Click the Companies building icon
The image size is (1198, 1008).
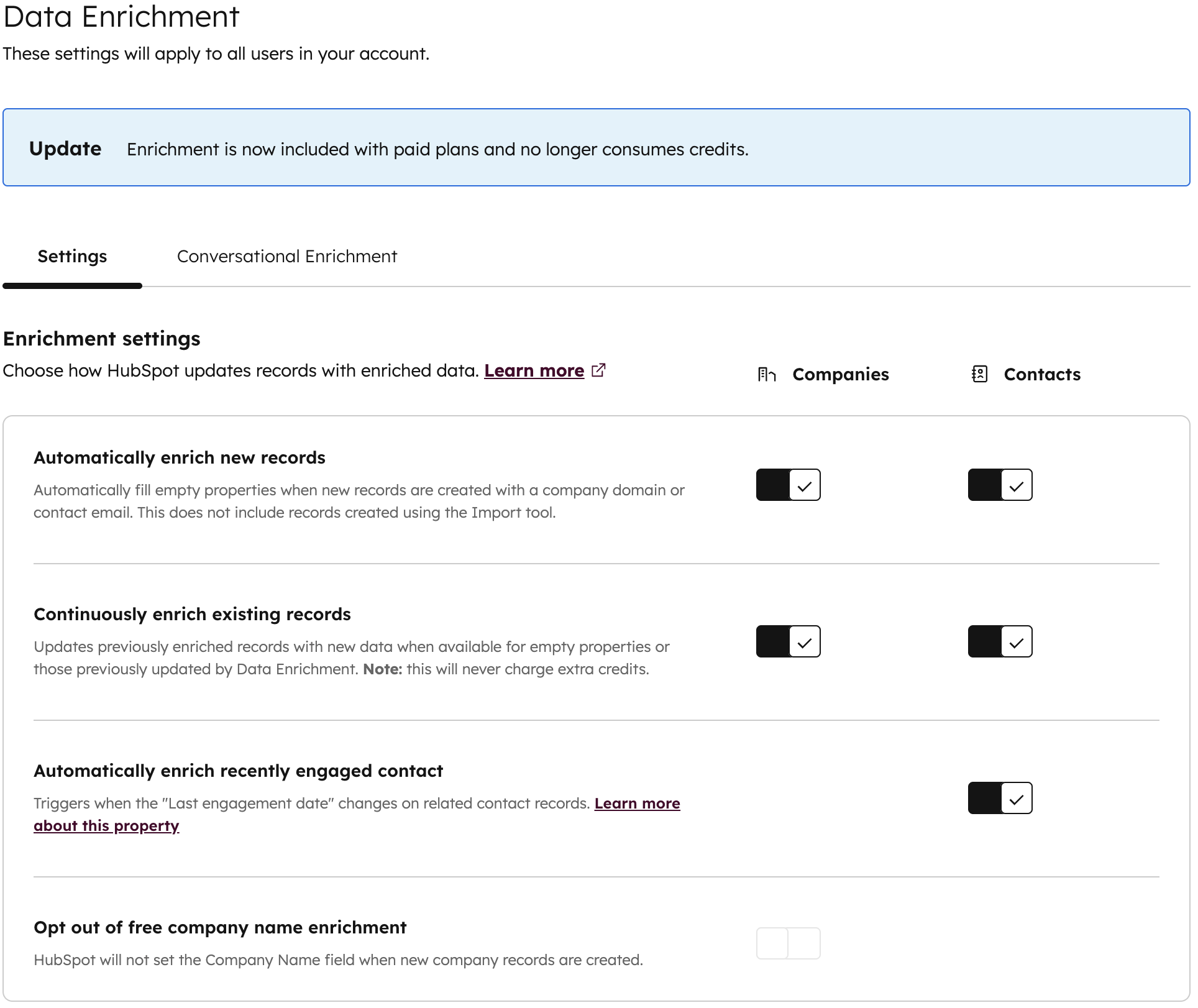point(766,374)
